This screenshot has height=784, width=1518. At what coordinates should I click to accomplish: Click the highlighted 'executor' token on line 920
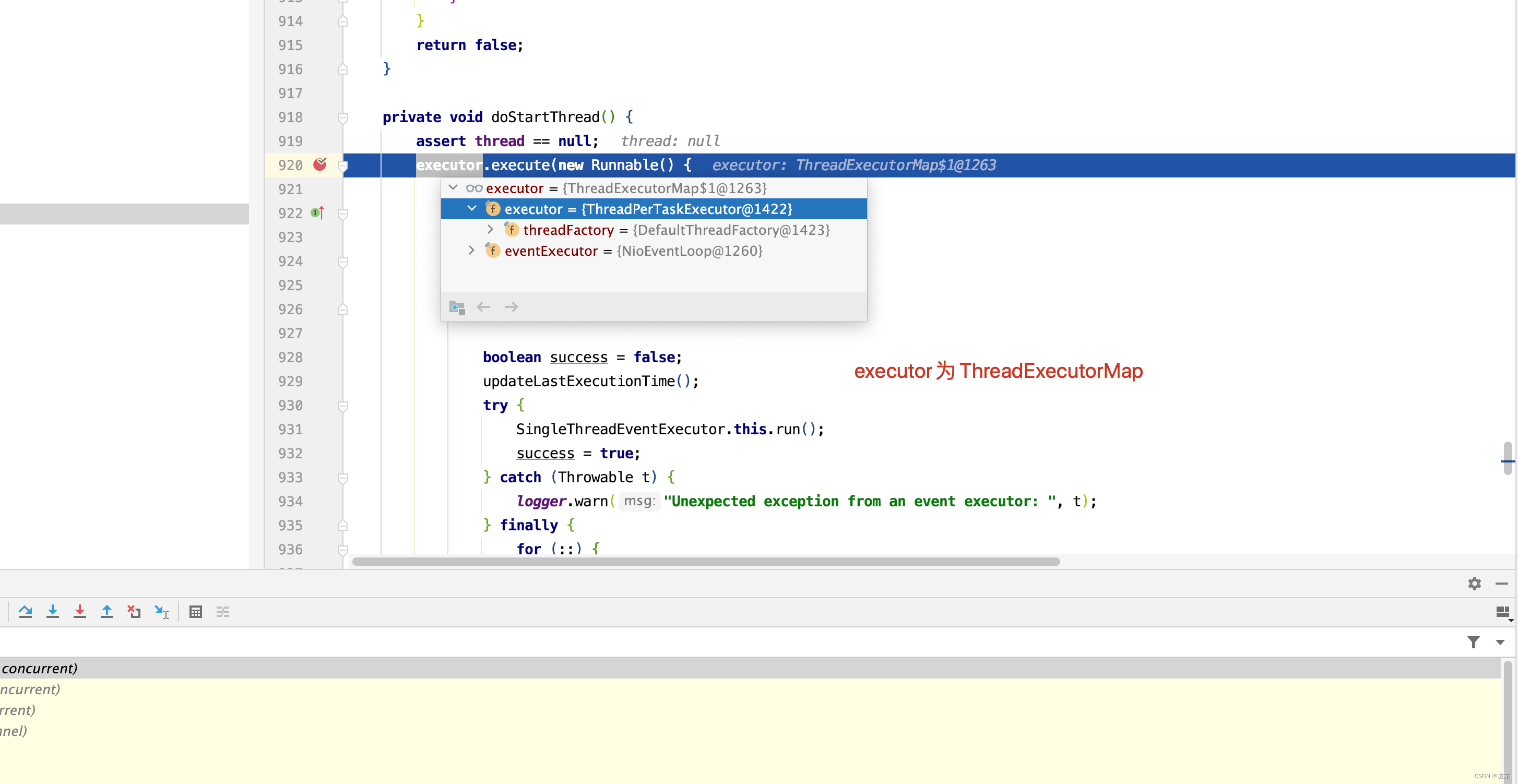(449, 165)
